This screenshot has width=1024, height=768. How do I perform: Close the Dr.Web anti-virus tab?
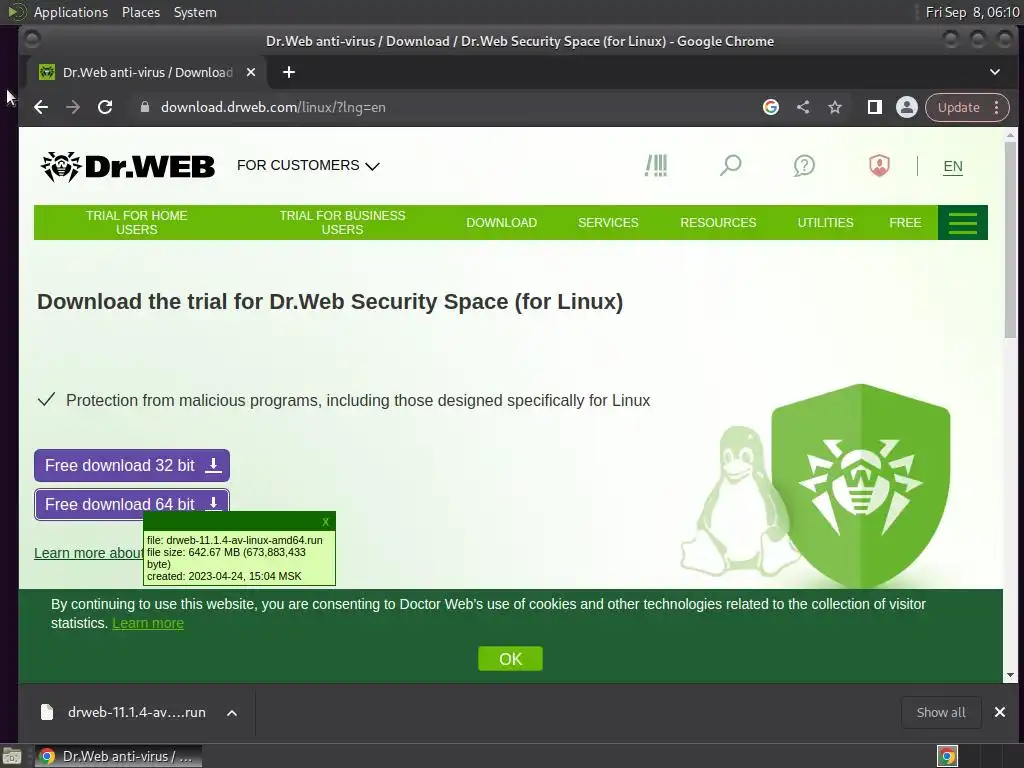pyautogui.click(x=251, y=72)
